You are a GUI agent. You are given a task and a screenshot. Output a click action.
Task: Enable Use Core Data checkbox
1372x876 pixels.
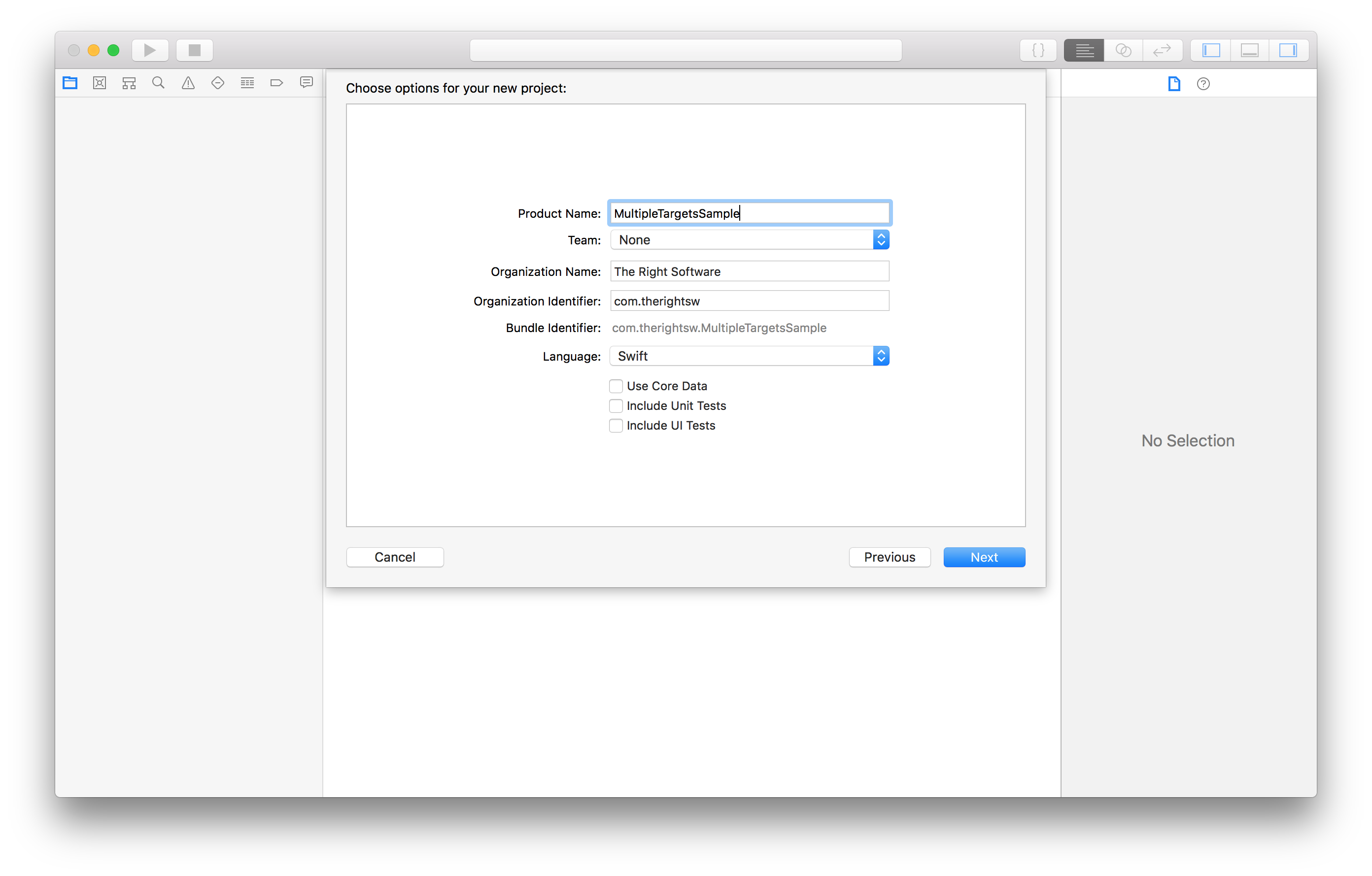[615, 385]
